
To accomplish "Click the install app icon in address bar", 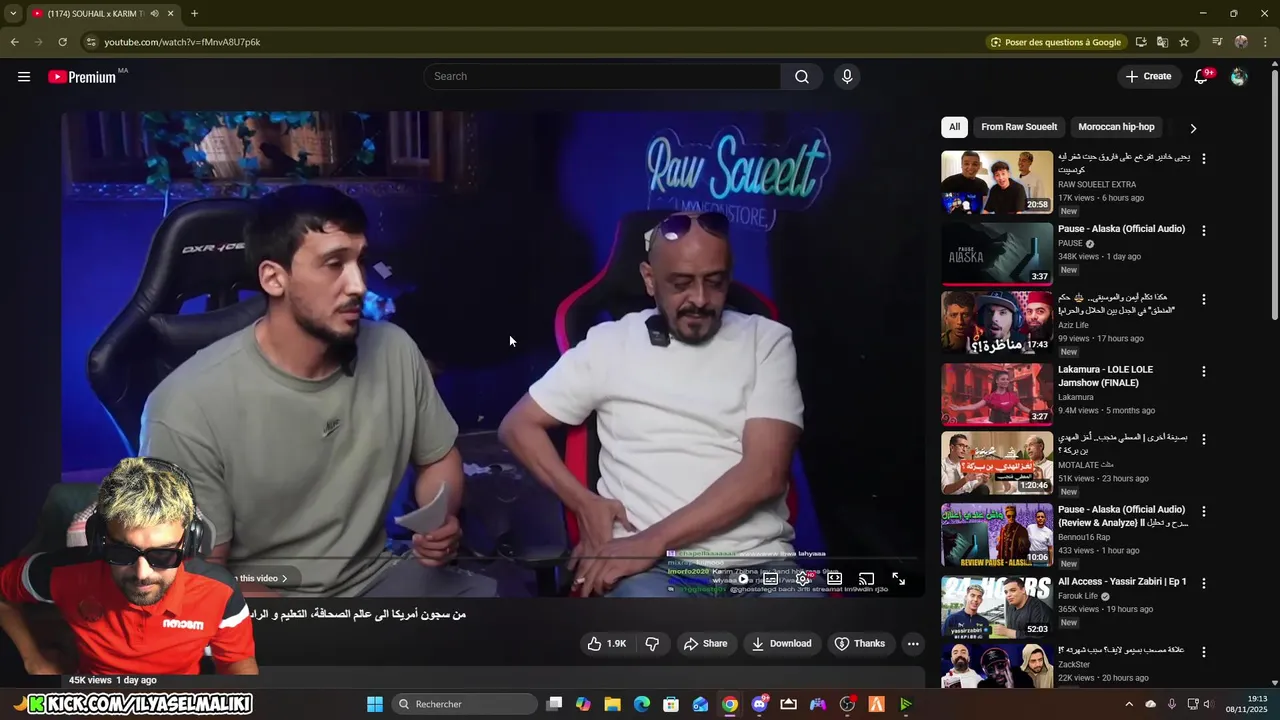I will 1141,42.
